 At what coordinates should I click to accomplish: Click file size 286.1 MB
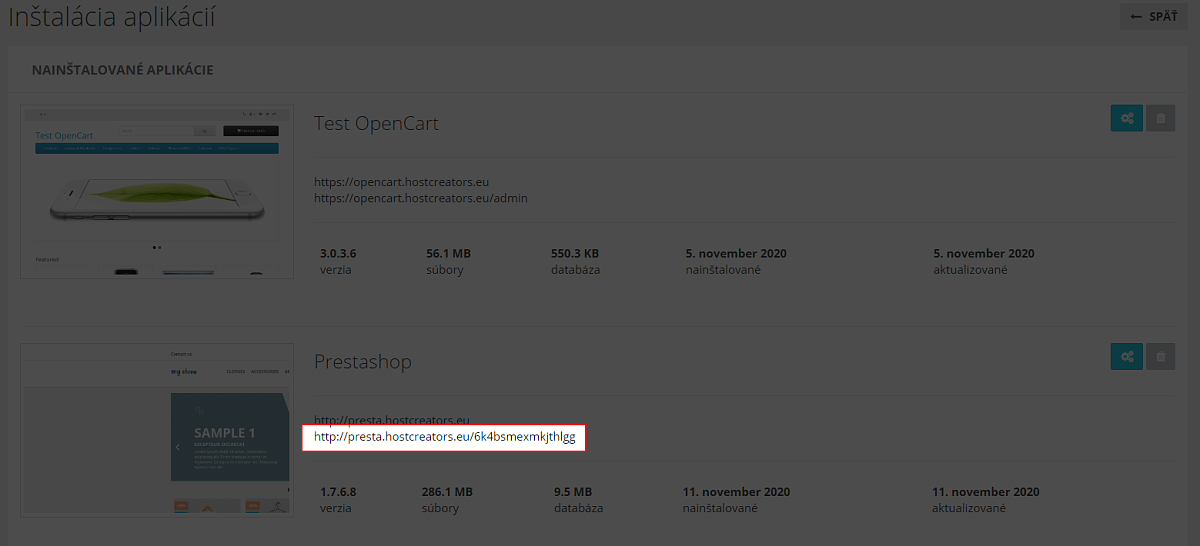[447, 492]
